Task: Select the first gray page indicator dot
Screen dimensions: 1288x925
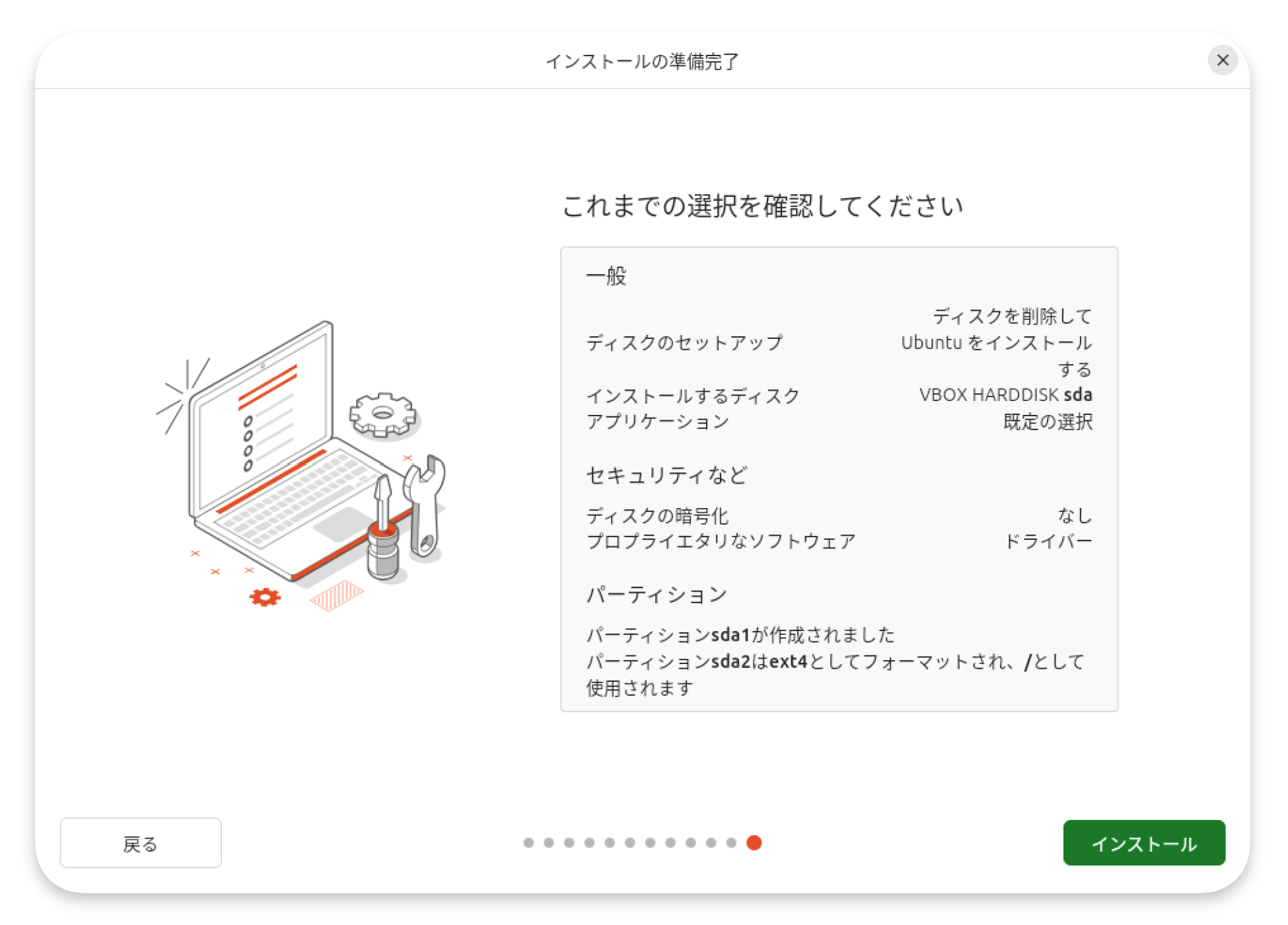Action: [528, 842]
